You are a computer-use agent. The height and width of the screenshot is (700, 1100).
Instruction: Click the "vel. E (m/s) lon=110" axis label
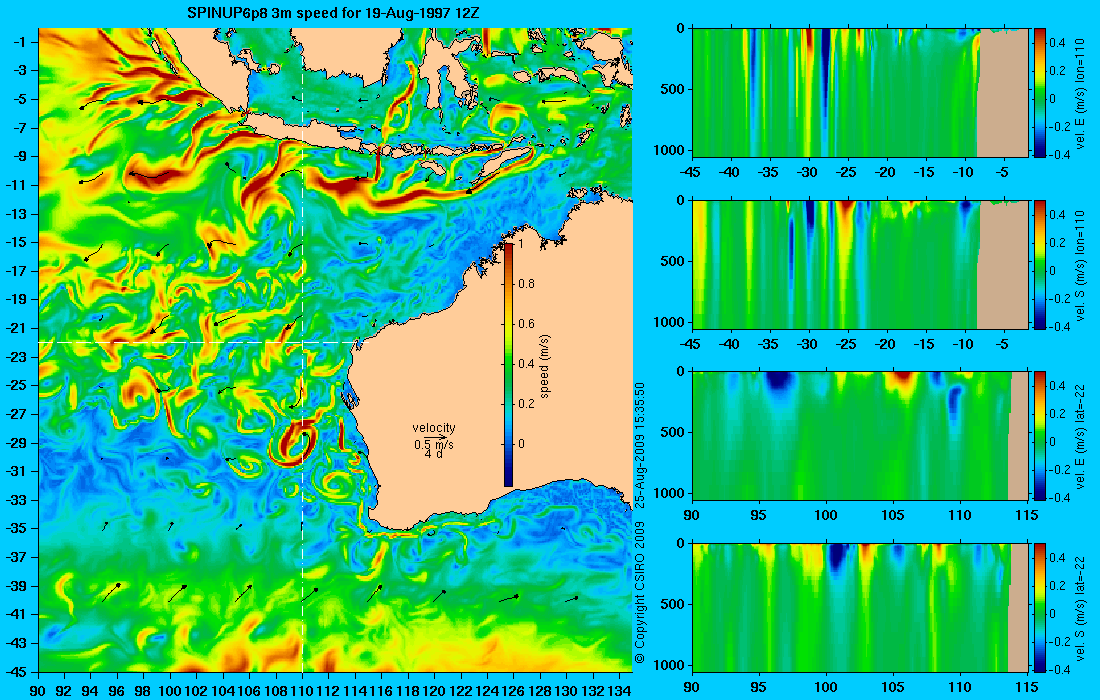[x=1080, y=93]
